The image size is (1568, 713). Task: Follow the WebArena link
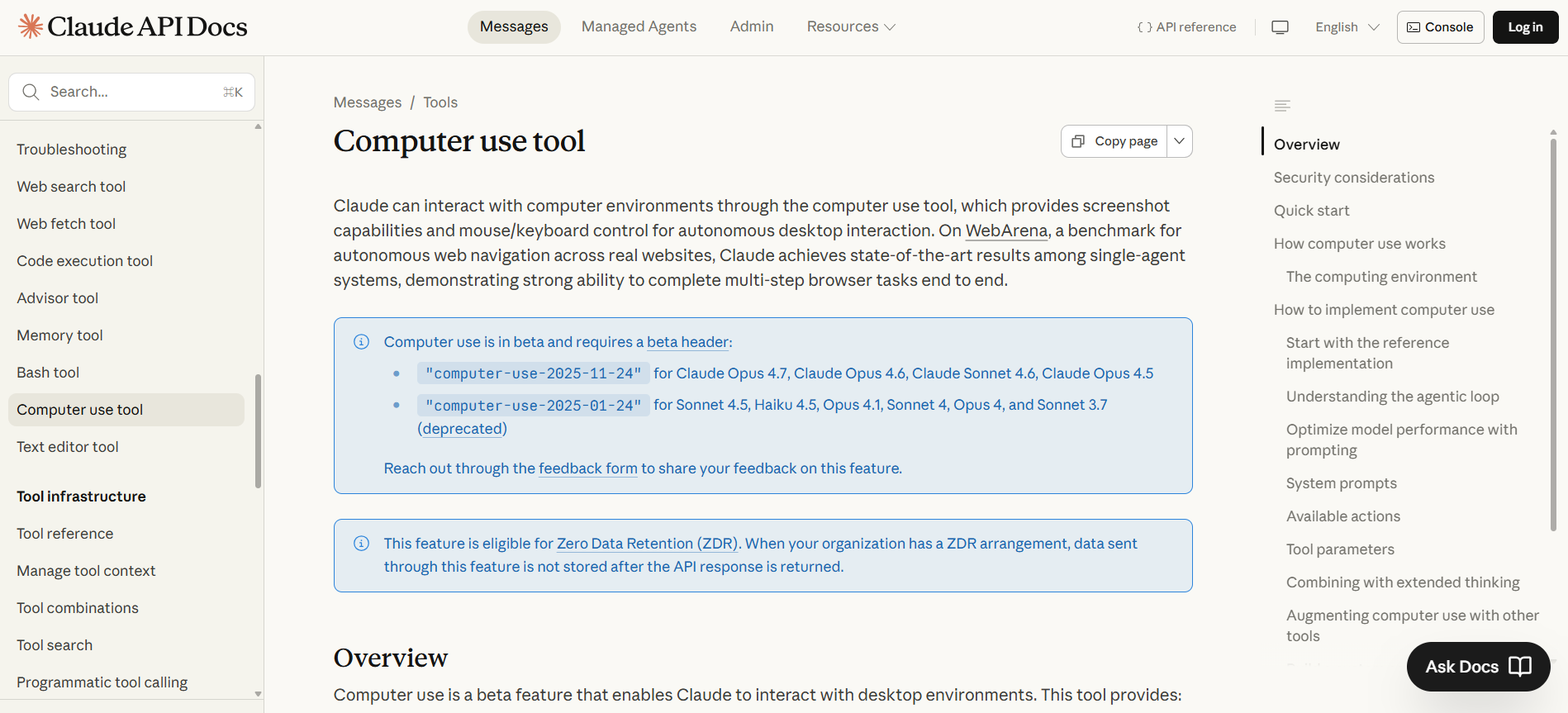pos(1006,231)
